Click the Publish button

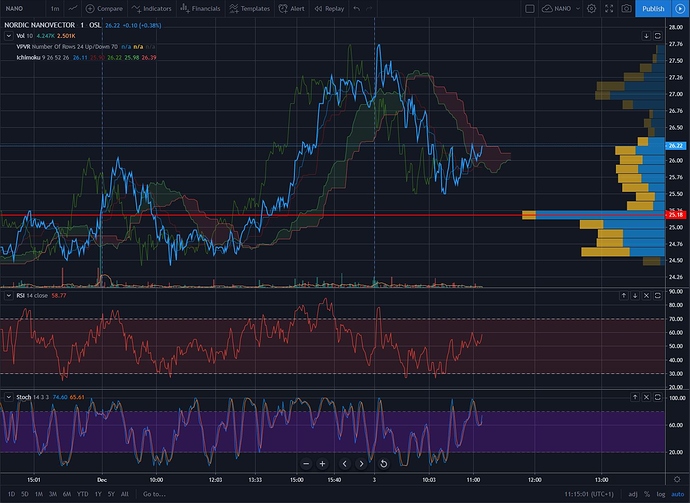coord(653,8)
